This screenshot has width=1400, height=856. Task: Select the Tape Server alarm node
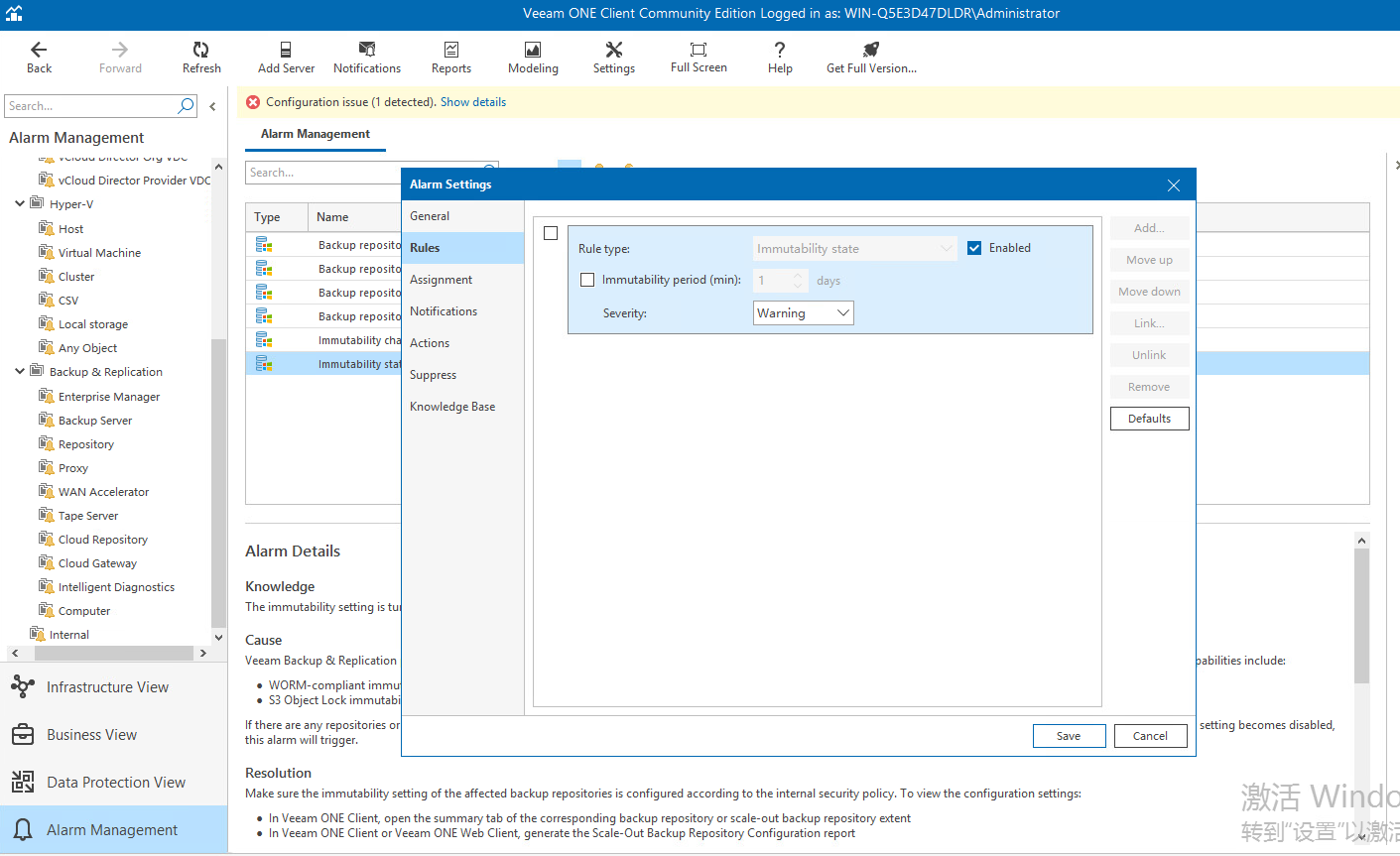tap(87, 515)
